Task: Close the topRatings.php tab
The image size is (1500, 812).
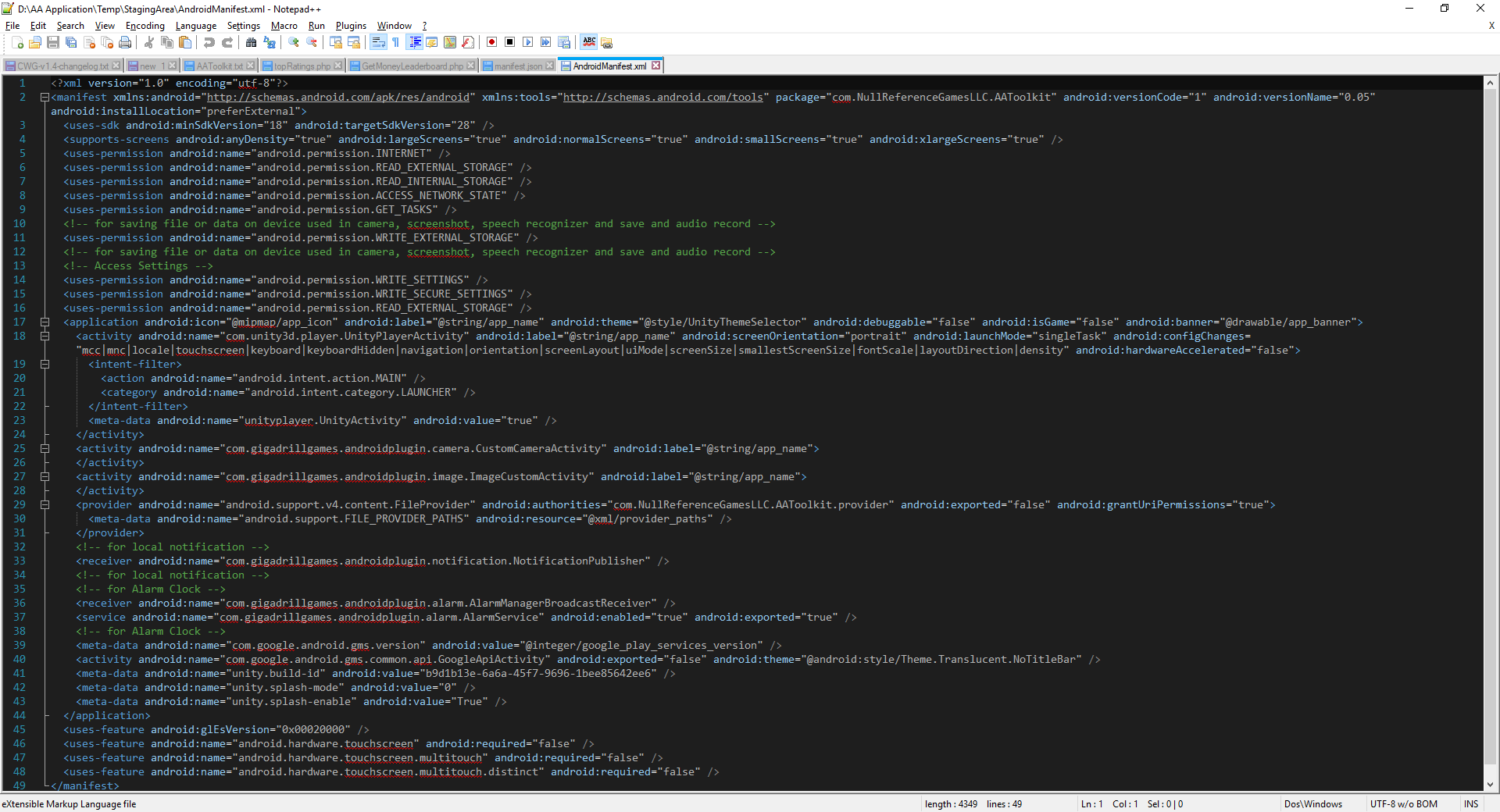Action: pos(338,66)
